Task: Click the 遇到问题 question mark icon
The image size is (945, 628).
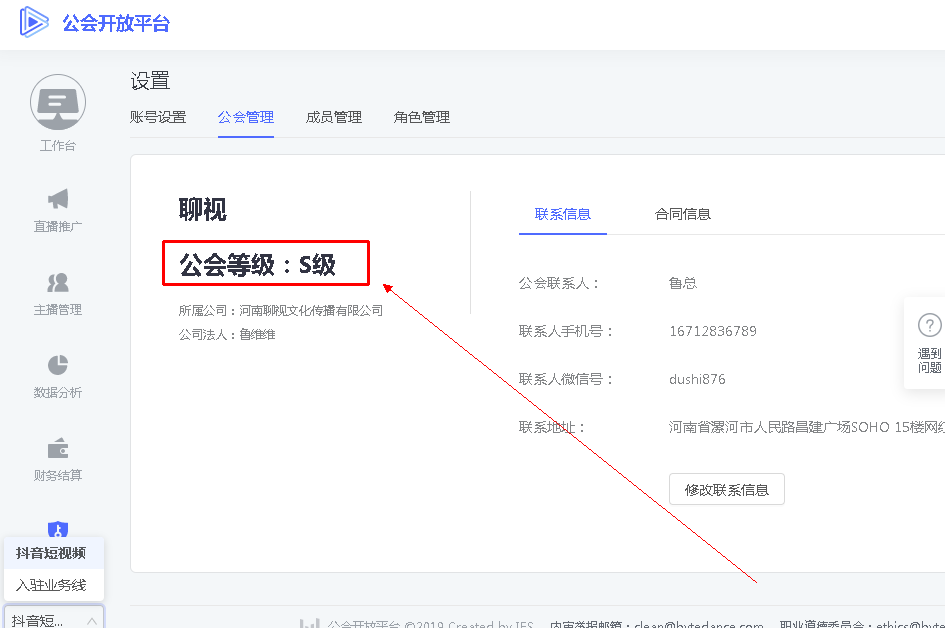Action: (x=929, y=325)
